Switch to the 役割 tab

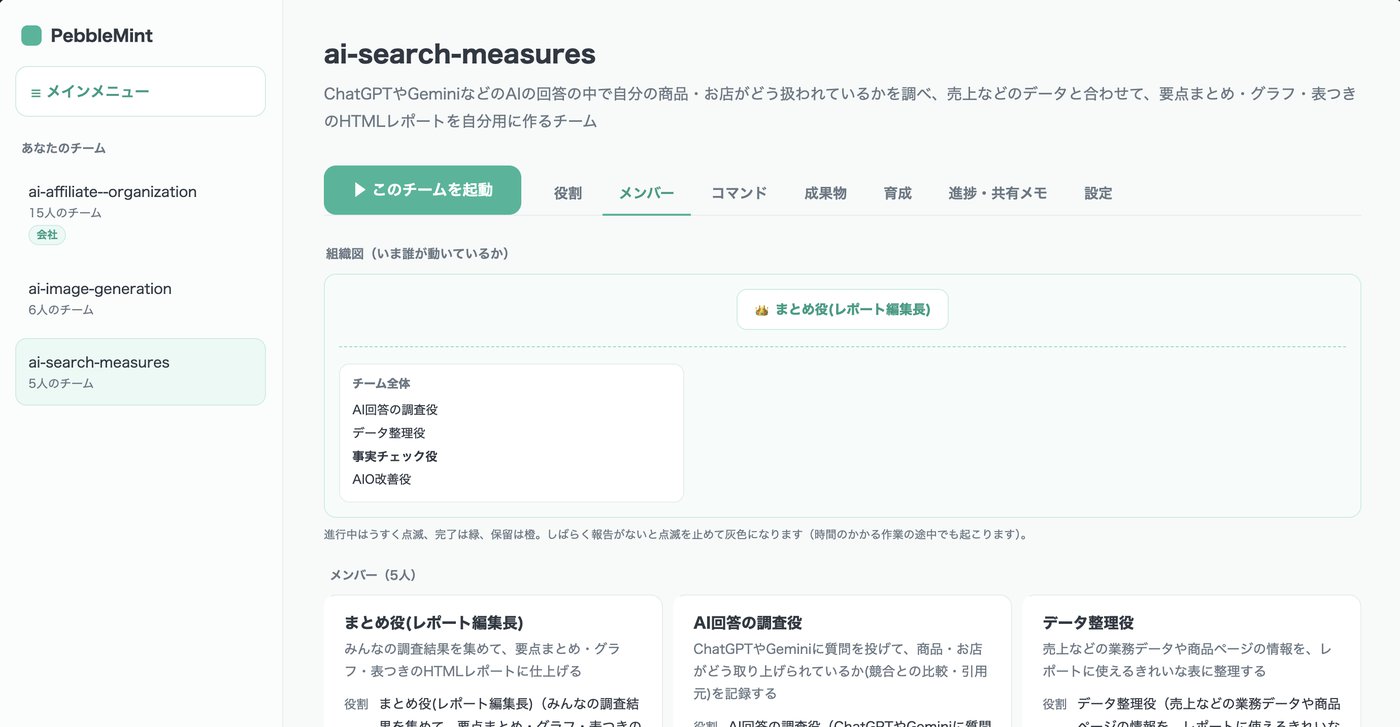pos(568,193)
